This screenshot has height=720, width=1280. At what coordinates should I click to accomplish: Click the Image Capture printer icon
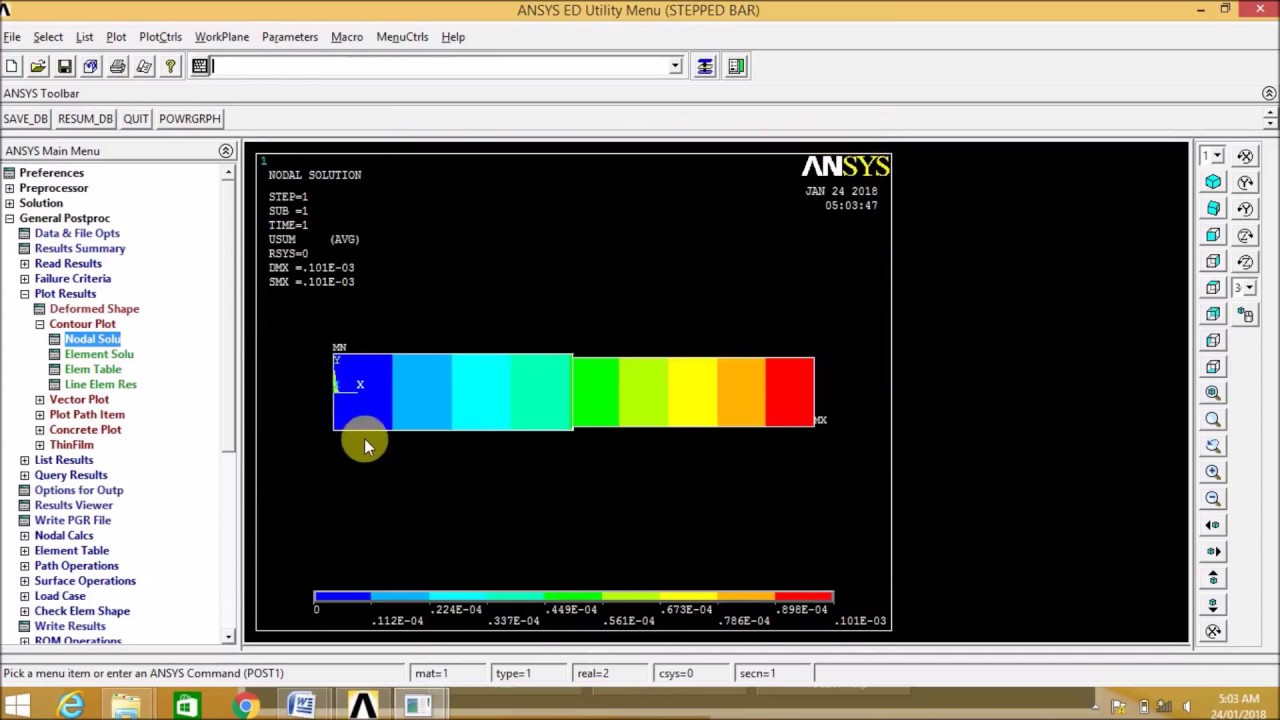click(x=117, y=66)
